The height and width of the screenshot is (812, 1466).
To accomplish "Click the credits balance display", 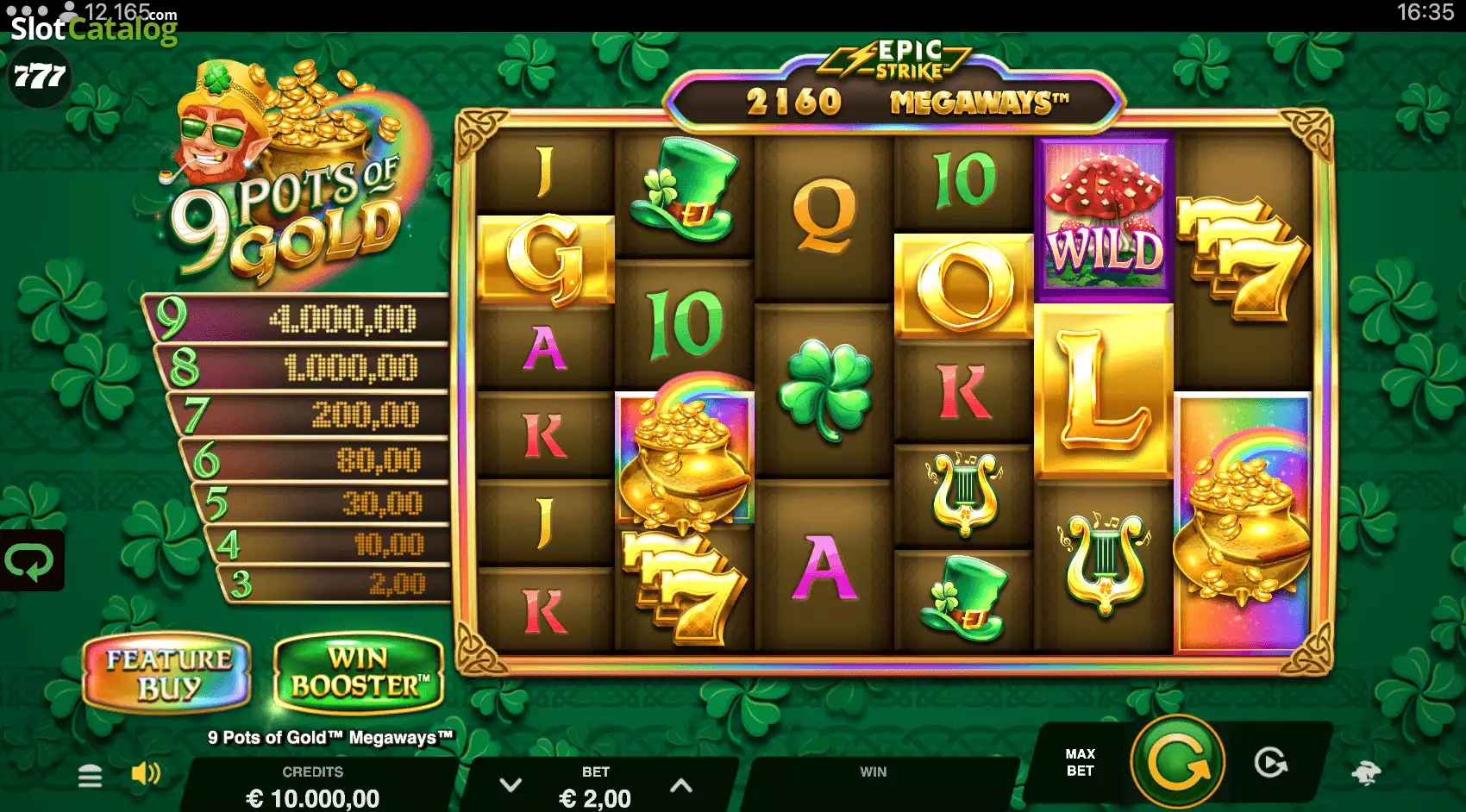I will point(313,787).
